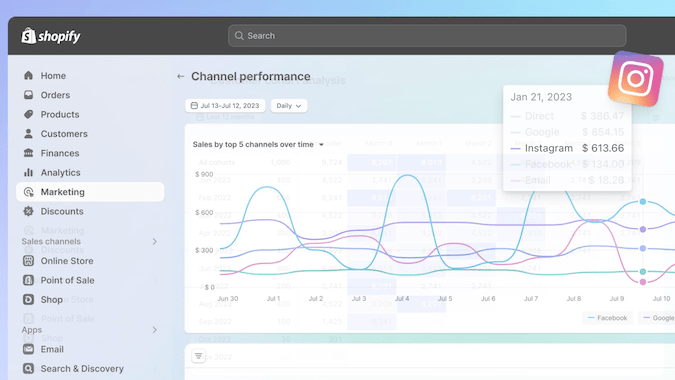Click the Jun 30 axis label

(228, 298)
